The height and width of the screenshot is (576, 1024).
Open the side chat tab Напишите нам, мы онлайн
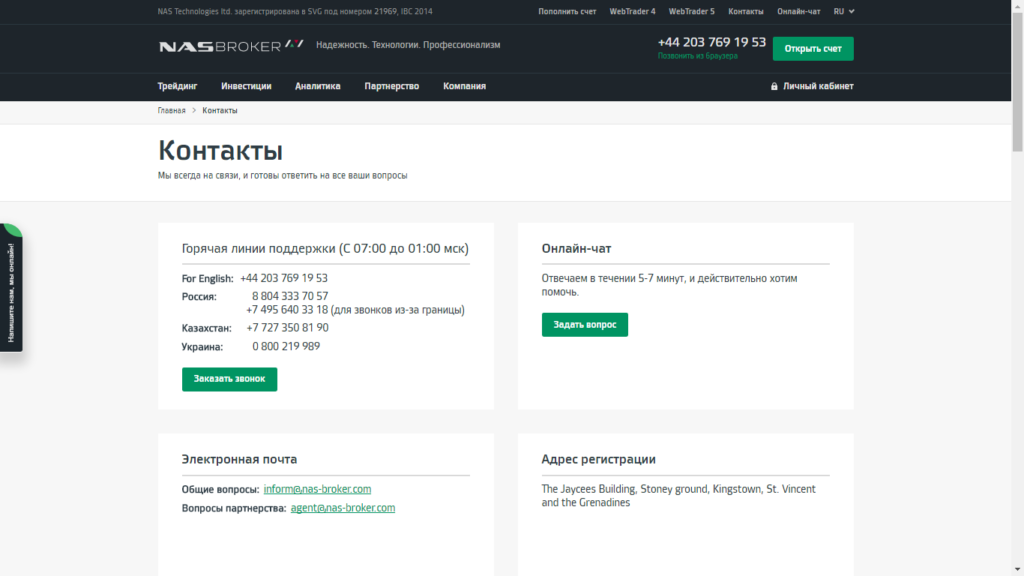click(11, 288)
